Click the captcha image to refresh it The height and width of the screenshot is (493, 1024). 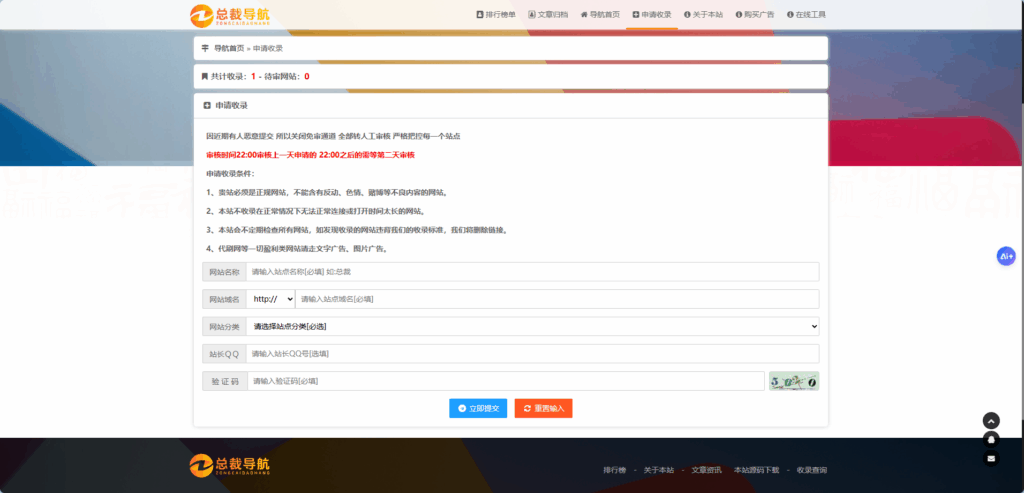(794, 381)
